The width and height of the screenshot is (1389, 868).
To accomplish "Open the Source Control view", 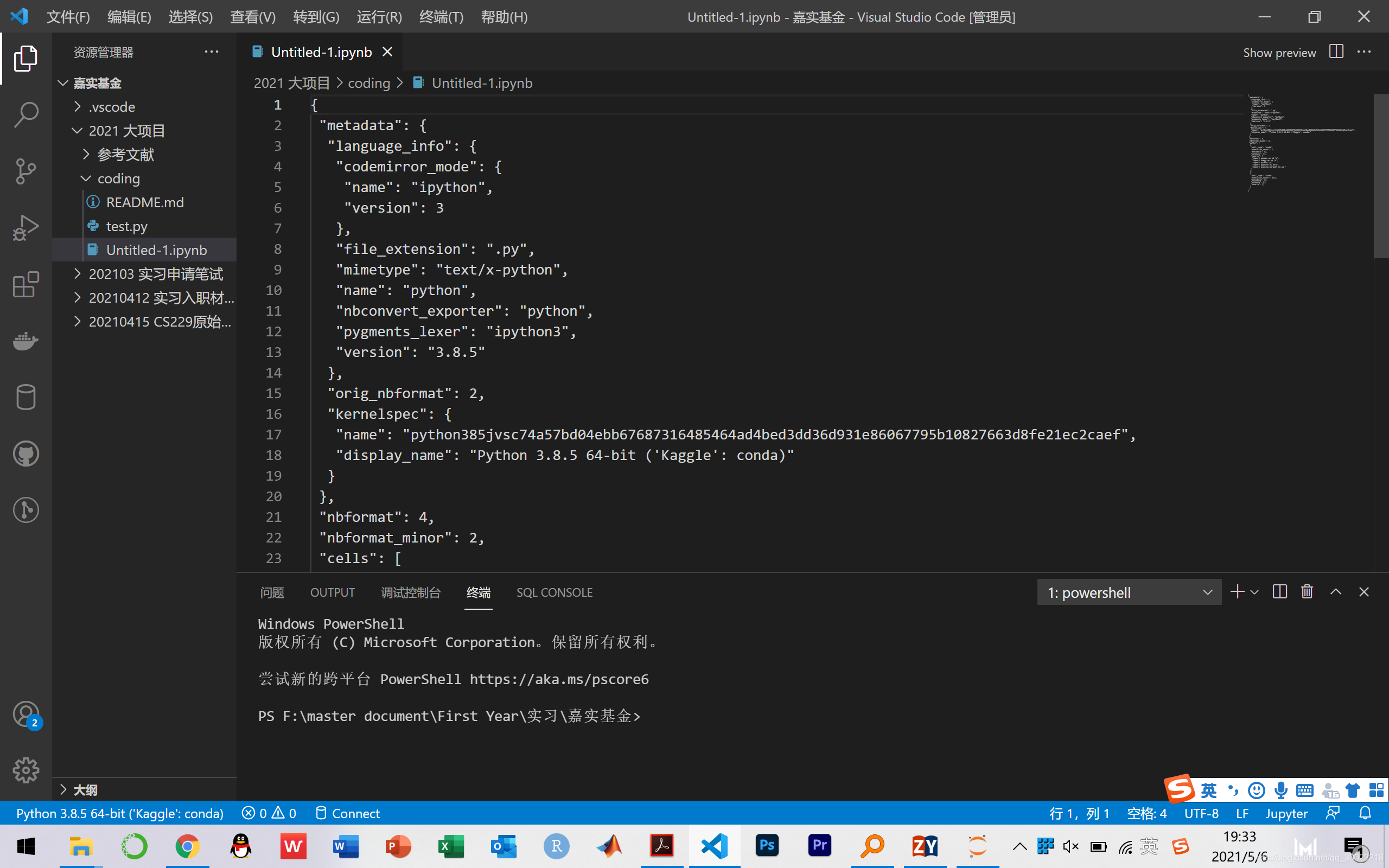I will point(26,171).
